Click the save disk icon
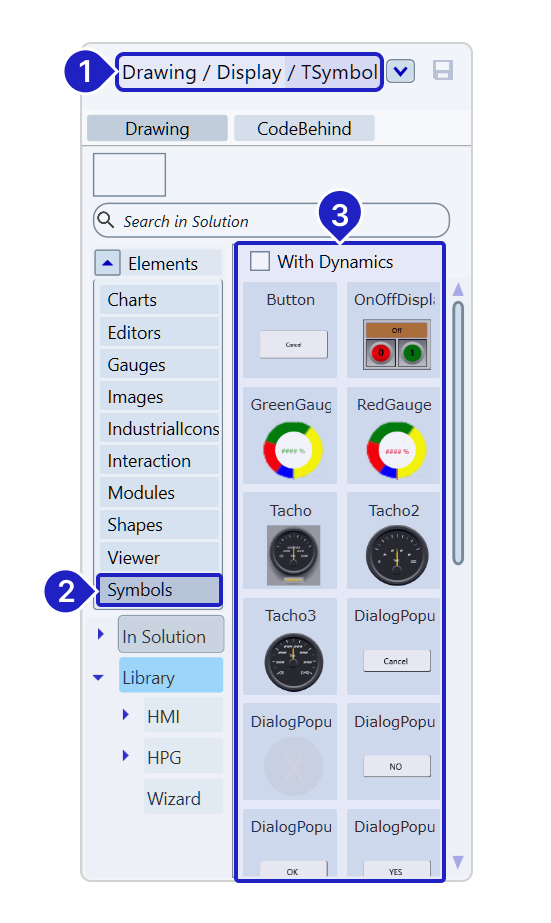551x923 pixels. pos(443,71)
